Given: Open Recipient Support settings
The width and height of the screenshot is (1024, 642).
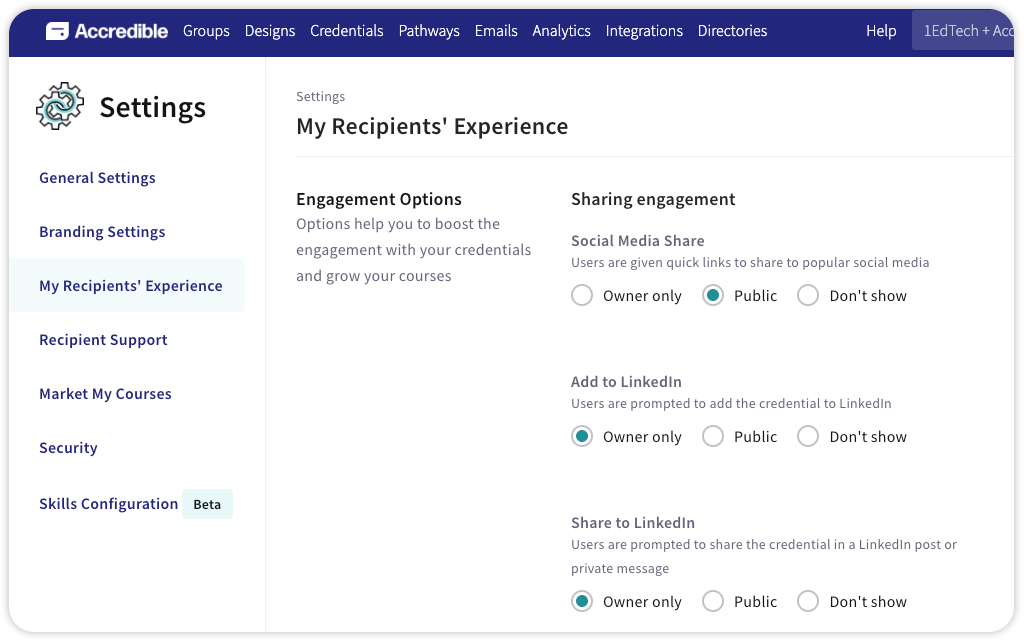Looking at the screenshot, I should (x=103, y=340).
